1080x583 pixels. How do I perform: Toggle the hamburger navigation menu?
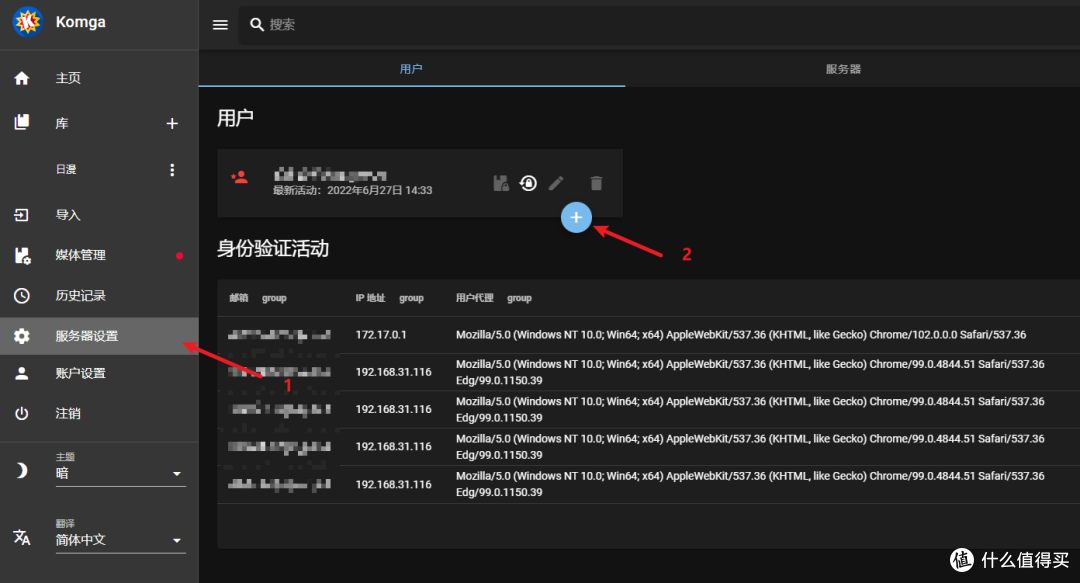pyautogui.click(x=220, y=25)
